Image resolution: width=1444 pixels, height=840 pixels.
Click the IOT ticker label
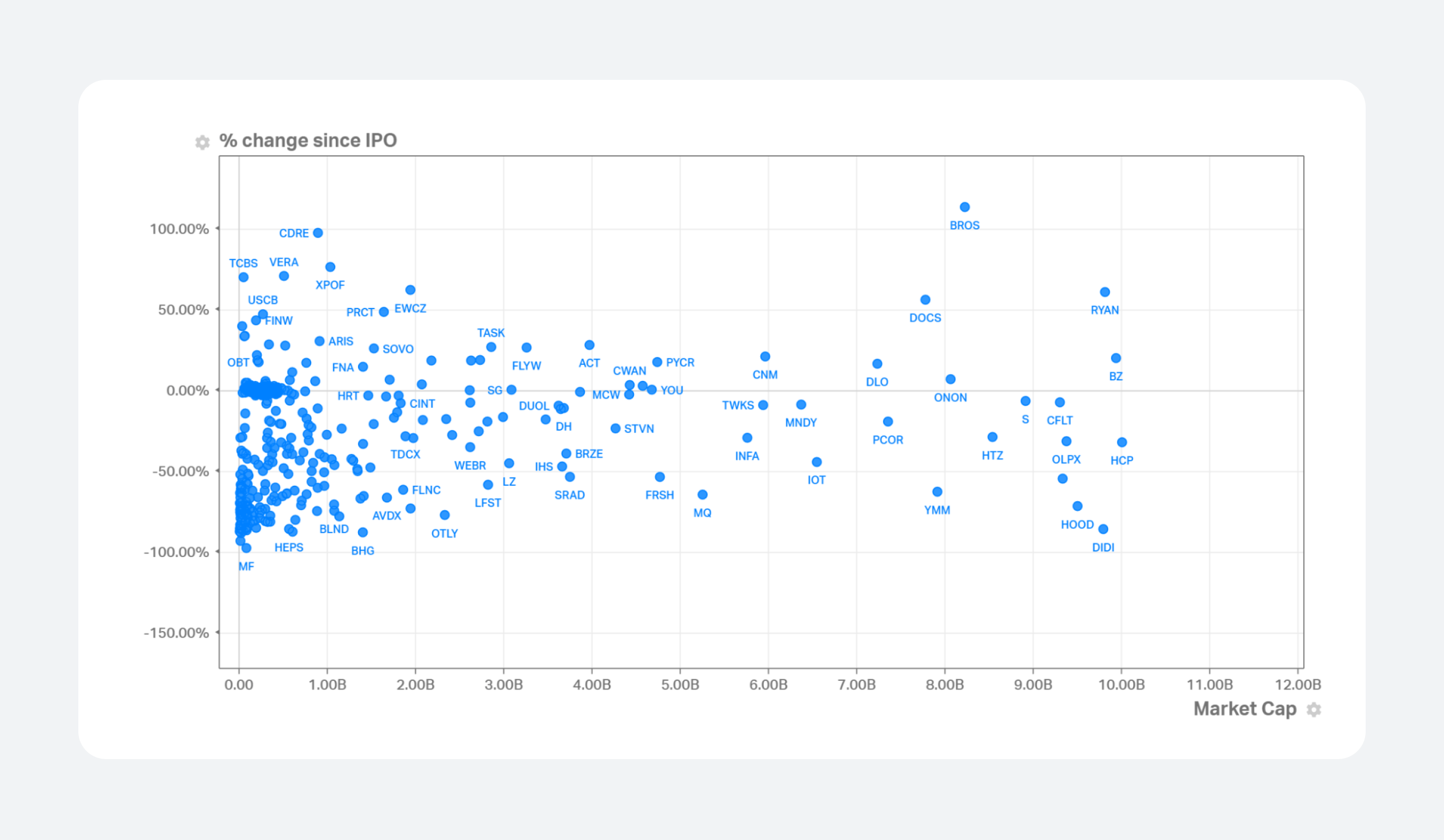tap(817, 480)
